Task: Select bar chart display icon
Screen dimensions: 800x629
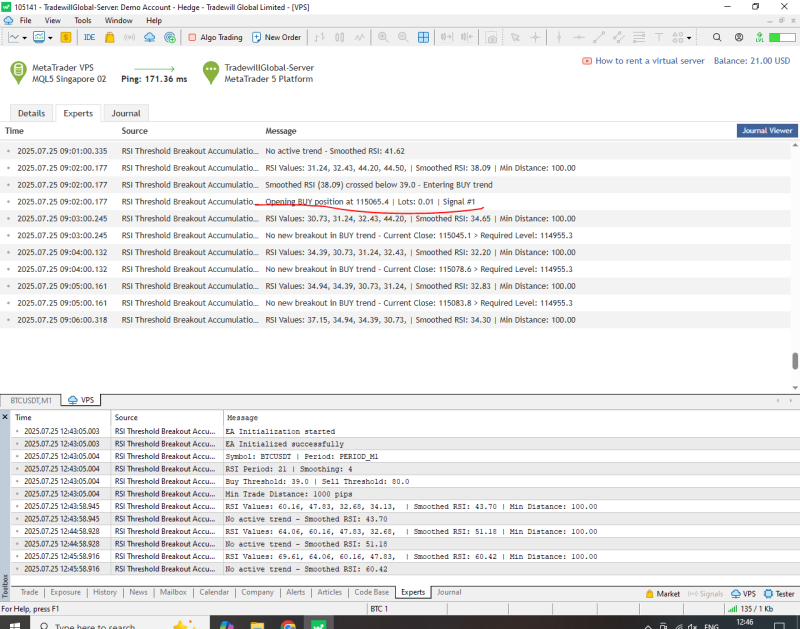Action: point(320,37)
